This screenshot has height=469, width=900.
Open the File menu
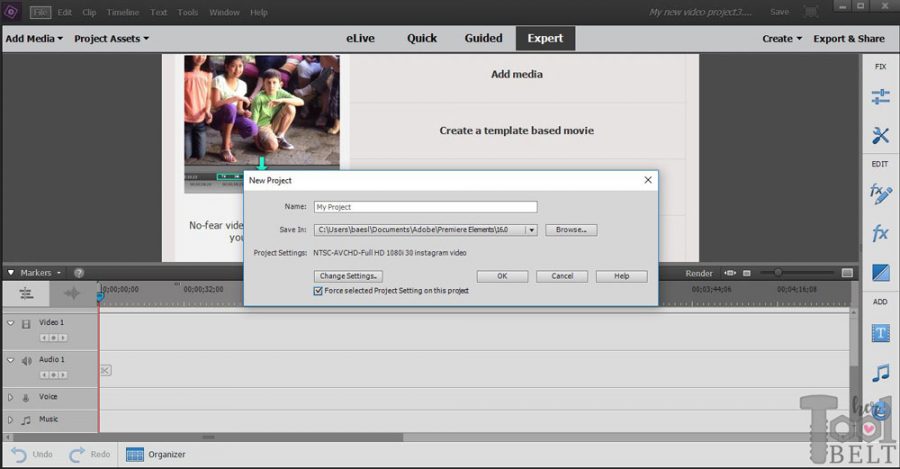coord(40,12)
